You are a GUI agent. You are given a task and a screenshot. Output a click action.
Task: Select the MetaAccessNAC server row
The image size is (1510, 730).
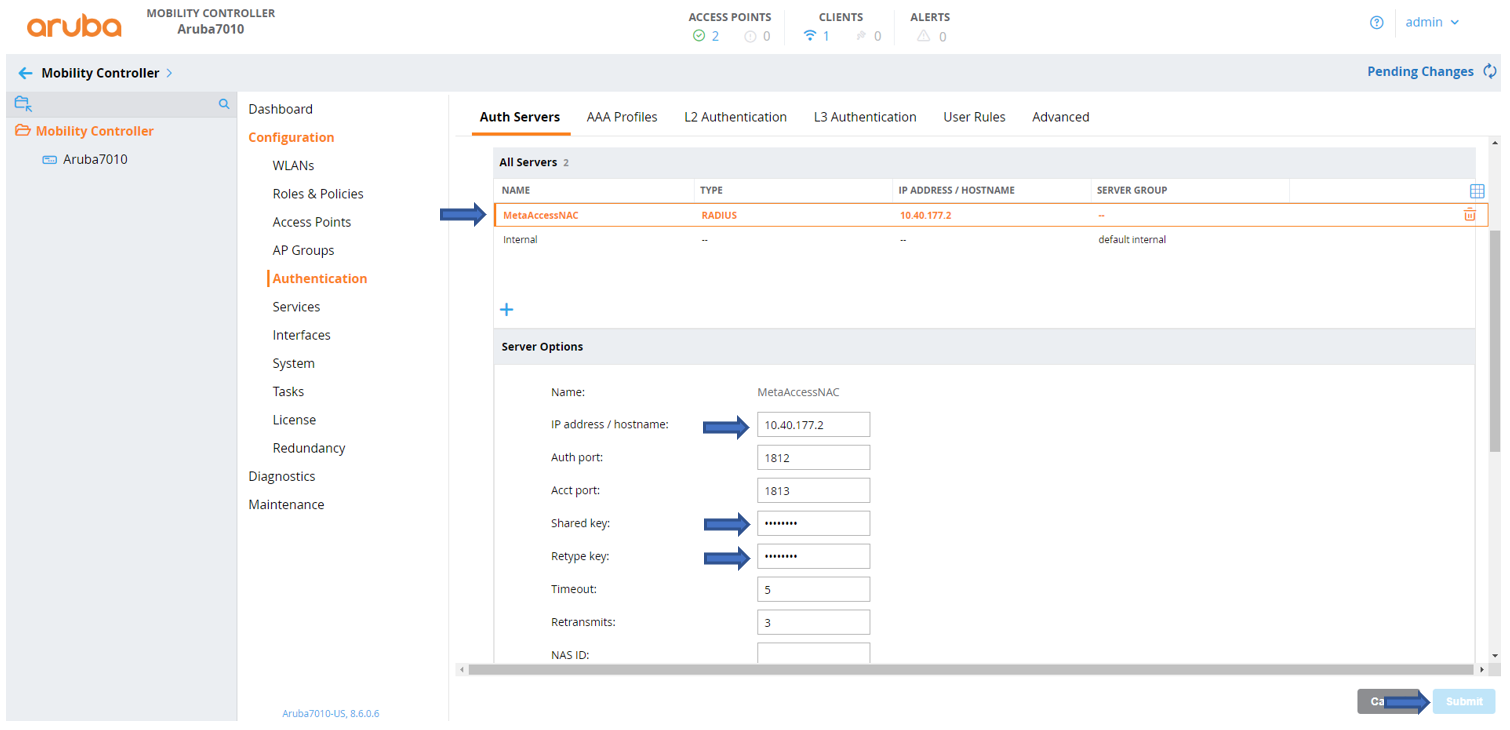pos(990,215)
